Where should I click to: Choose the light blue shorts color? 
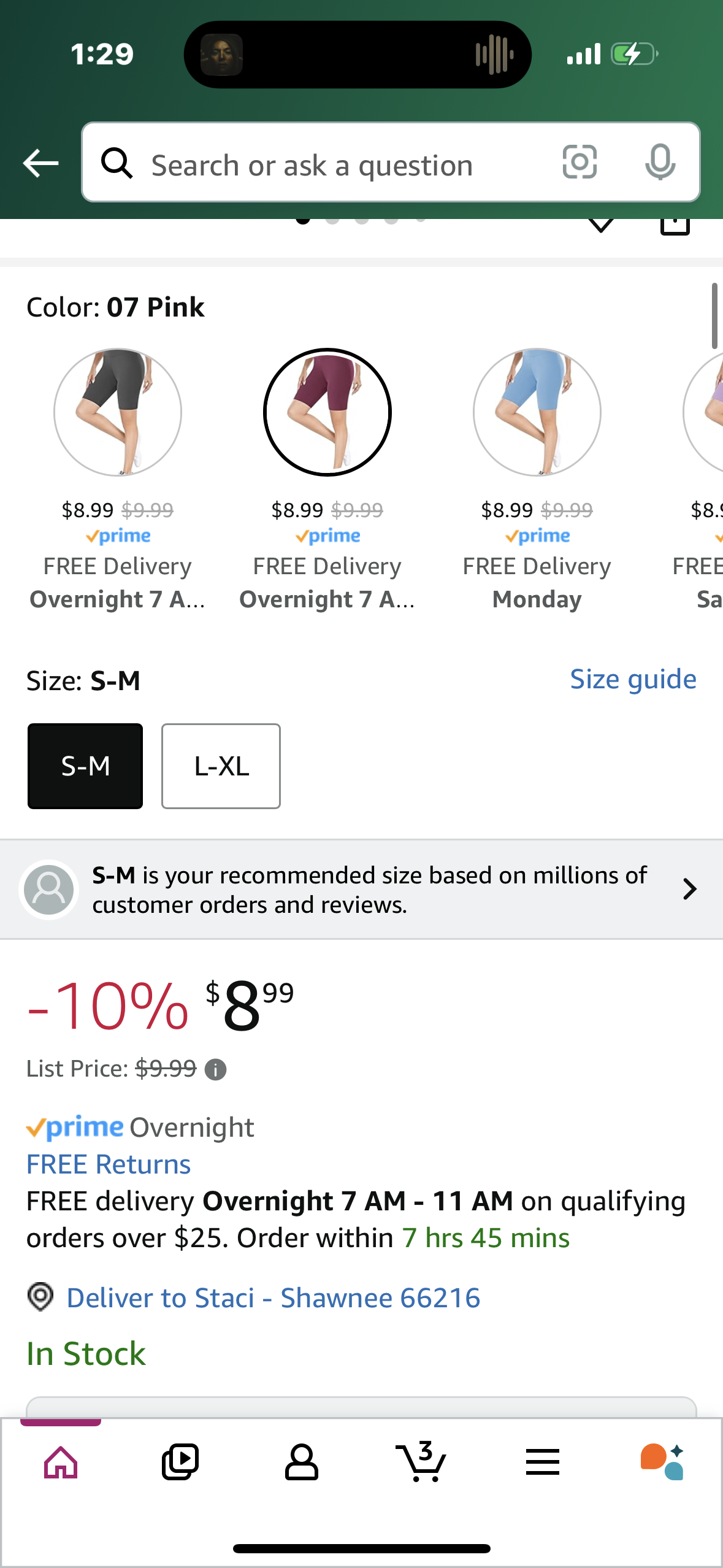point(537,412)
